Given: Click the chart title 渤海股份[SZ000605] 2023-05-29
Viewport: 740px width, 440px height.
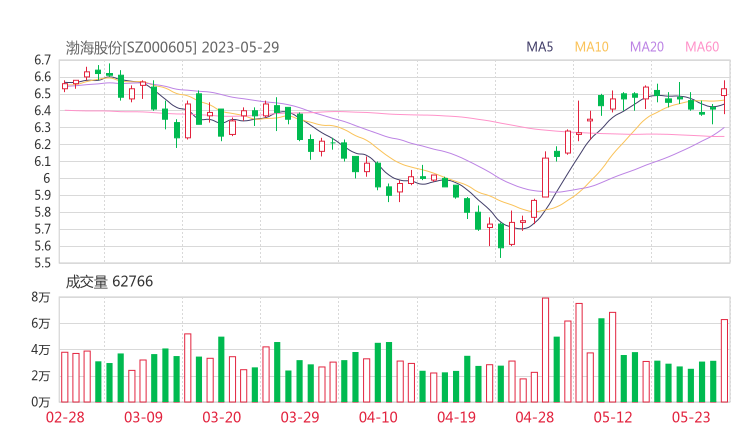Looking at the screenshot, I should [x=172, y=47].
